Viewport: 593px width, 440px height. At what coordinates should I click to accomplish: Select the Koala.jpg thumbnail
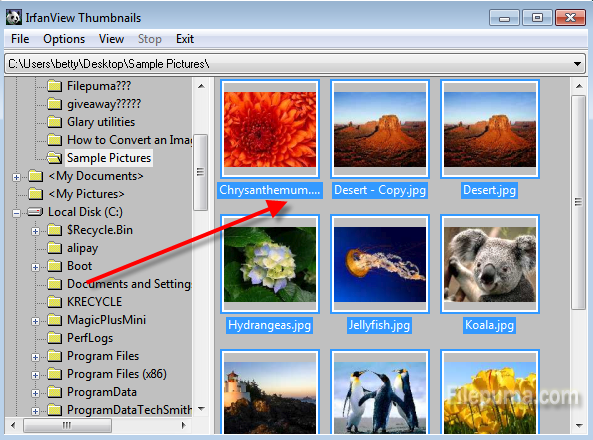pos(489,264)
